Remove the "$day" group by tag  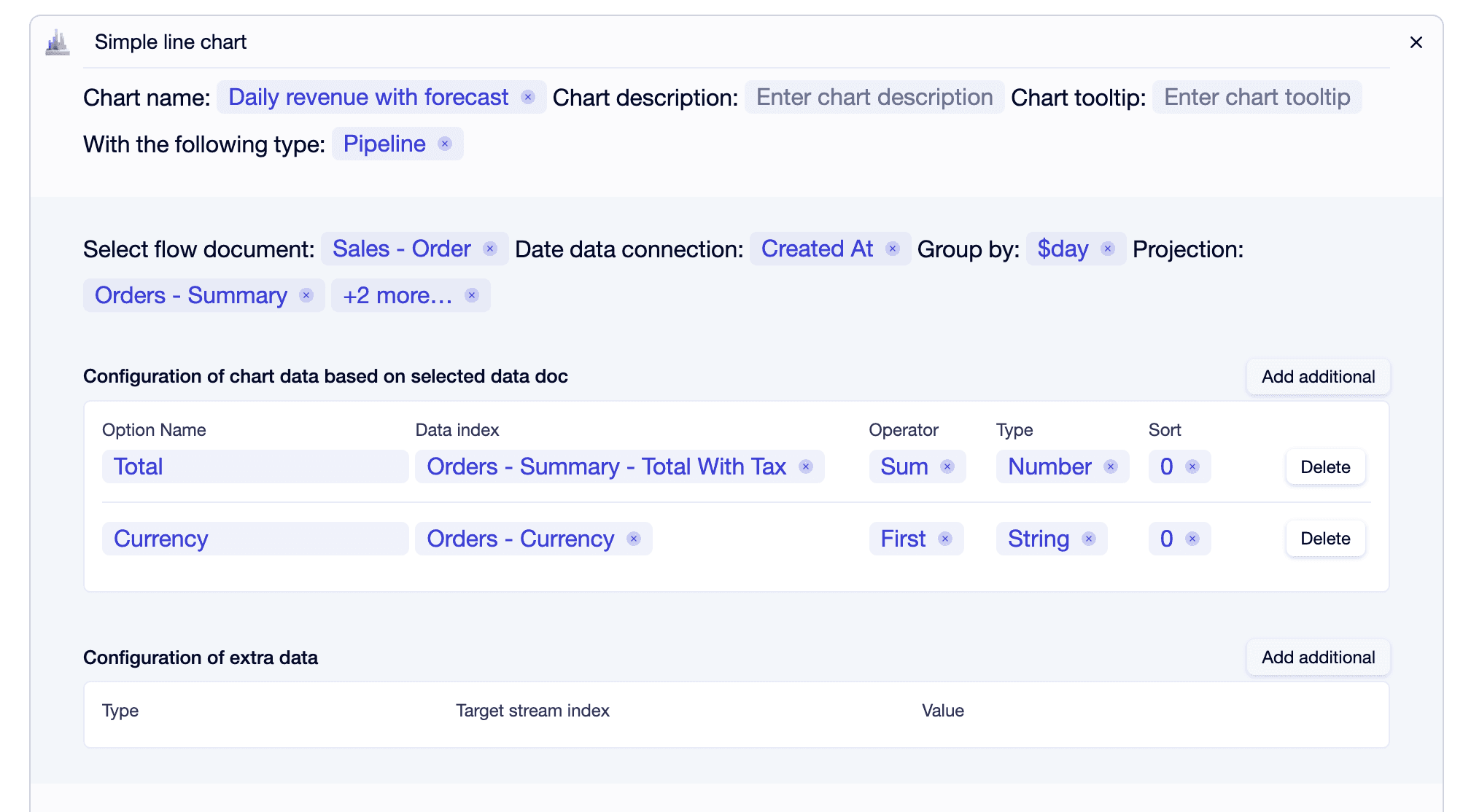click(x=1107, y=249)
